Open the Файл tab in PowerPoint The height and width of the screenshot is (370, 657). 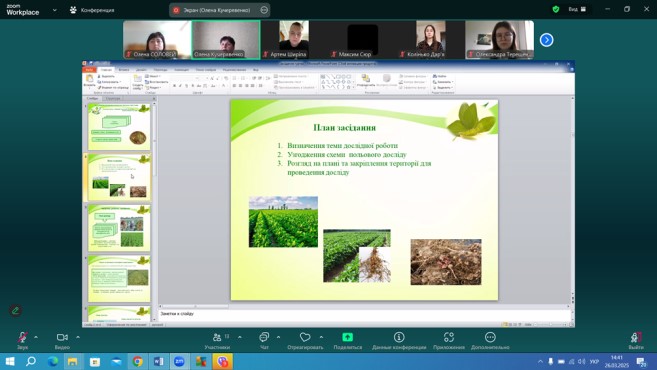click(89, 70)
